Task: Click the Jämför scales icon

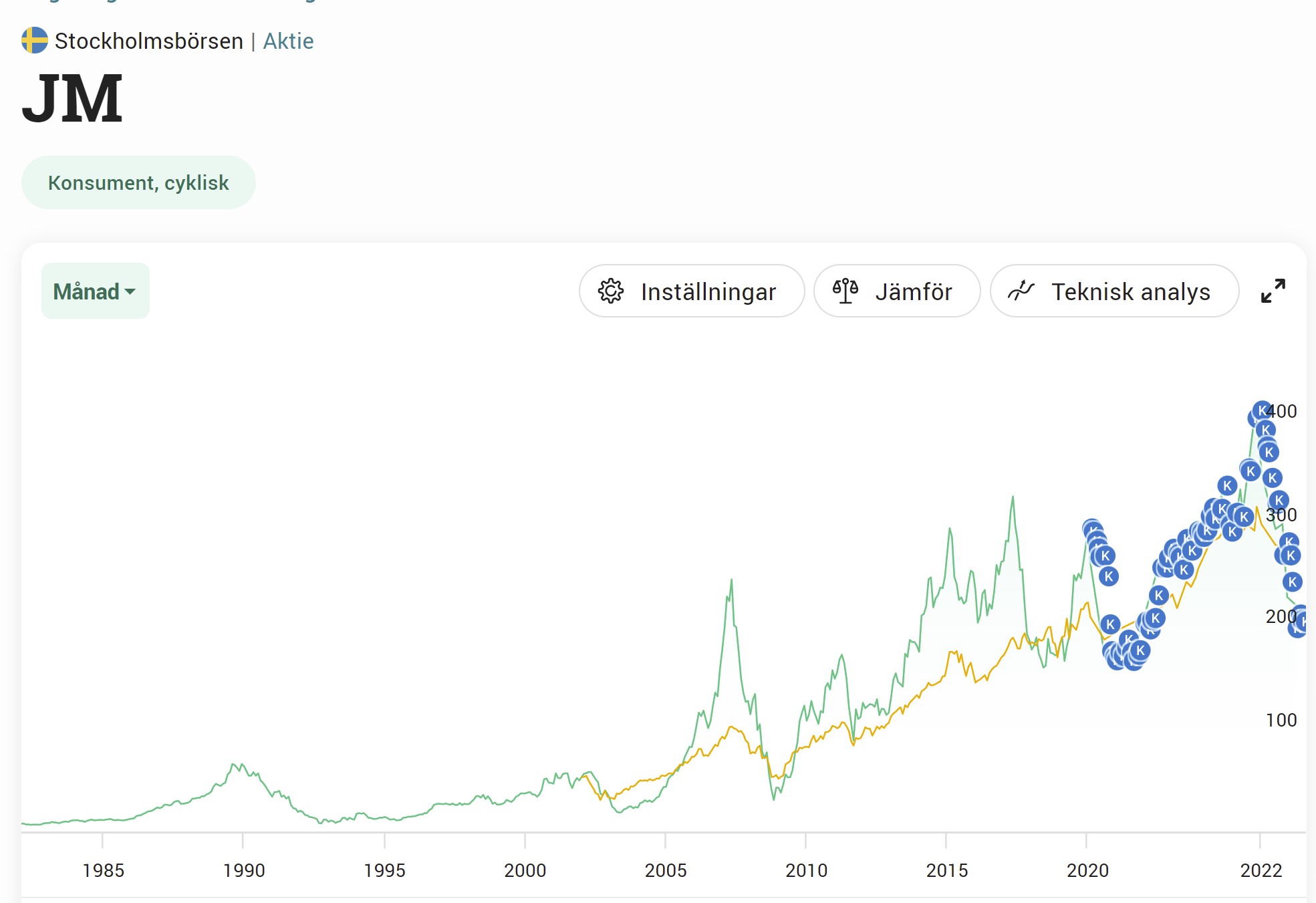Action: coord(845,291)
